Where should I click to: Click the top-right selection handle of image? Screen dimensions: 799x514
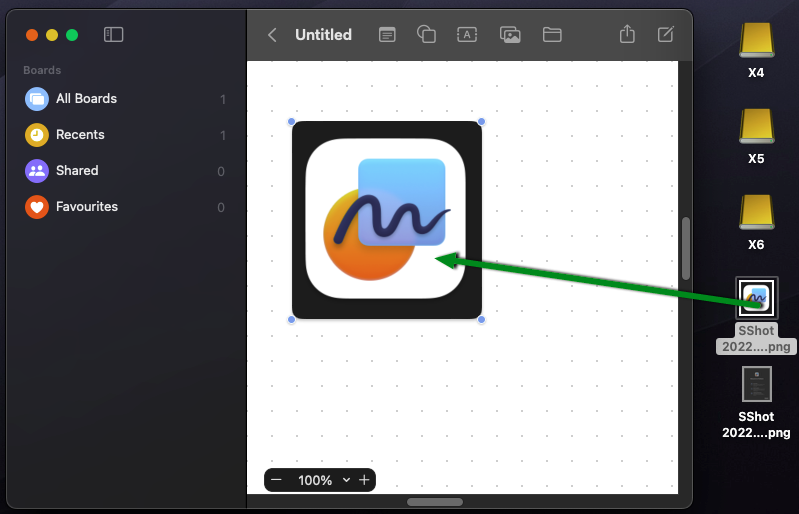(x=482, y=121)
